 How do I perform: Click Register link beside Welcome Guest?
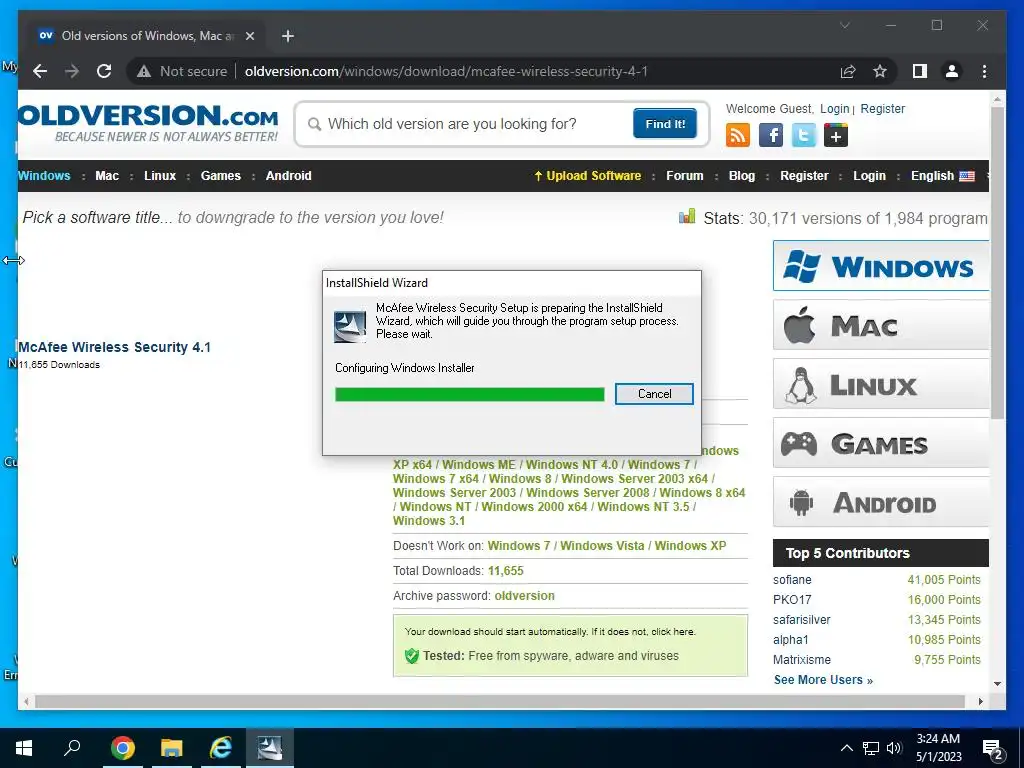pos(882,108)
